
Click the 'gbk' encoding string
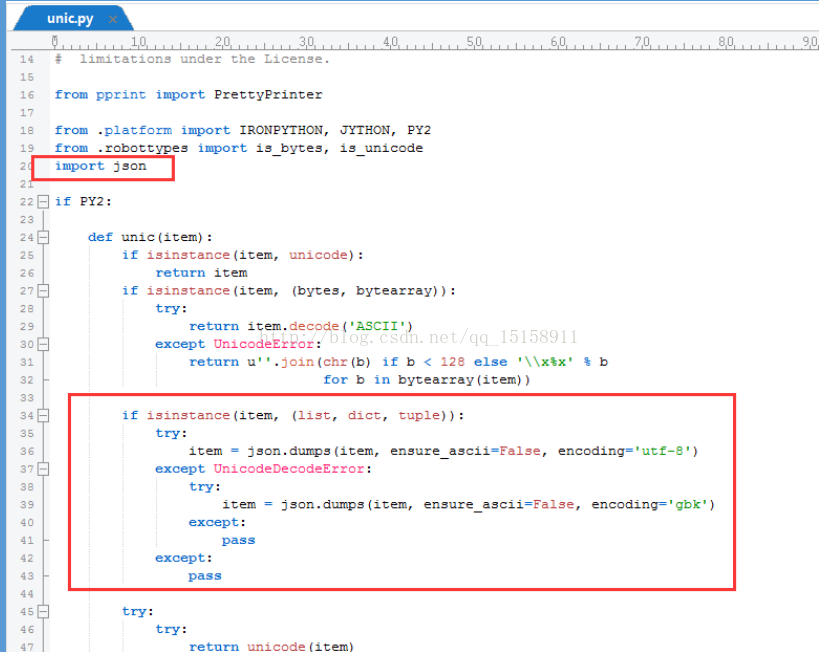click(x=688, y=505)
